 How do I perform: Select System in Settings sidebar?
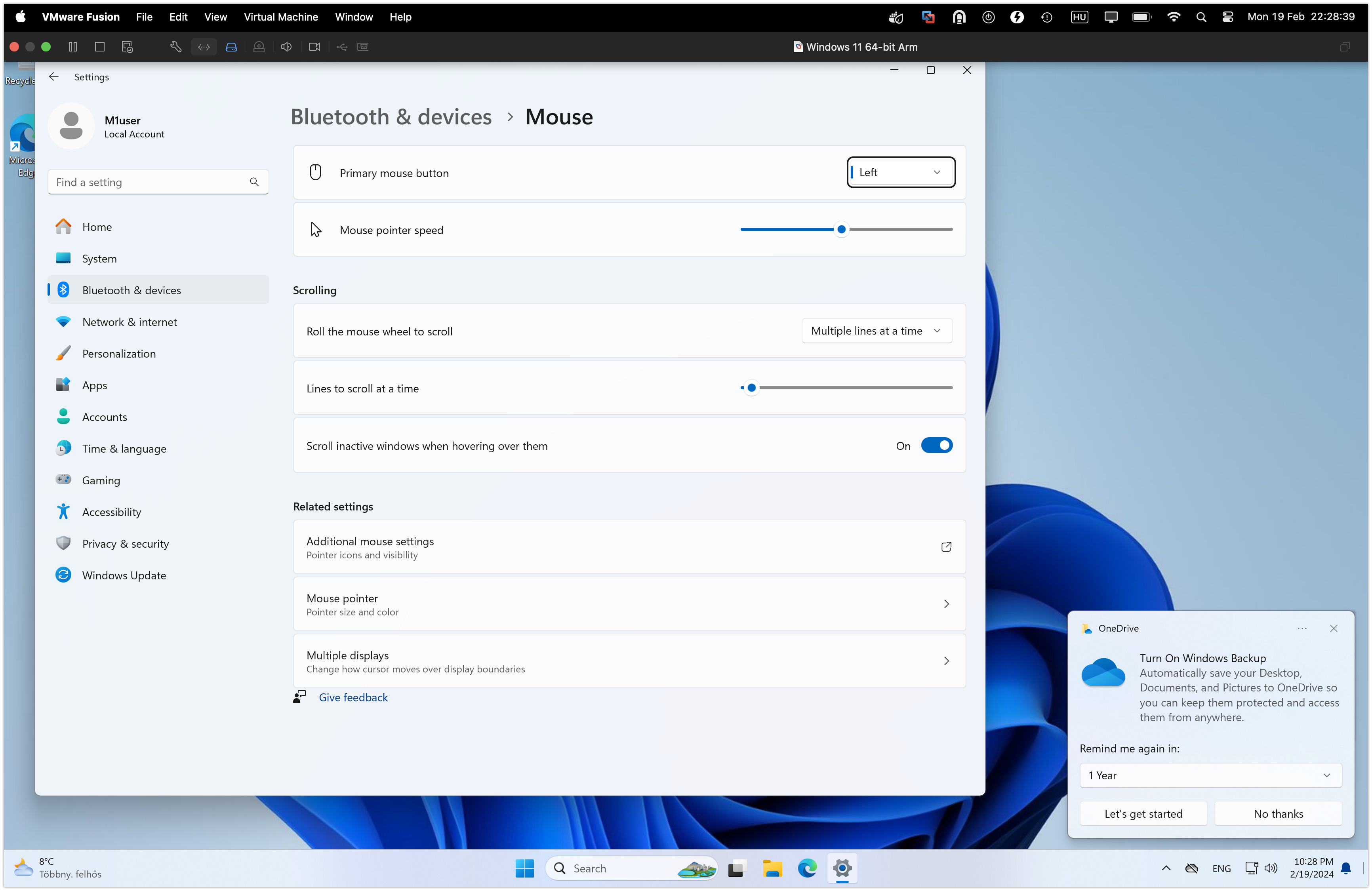(x=158, y=258)
